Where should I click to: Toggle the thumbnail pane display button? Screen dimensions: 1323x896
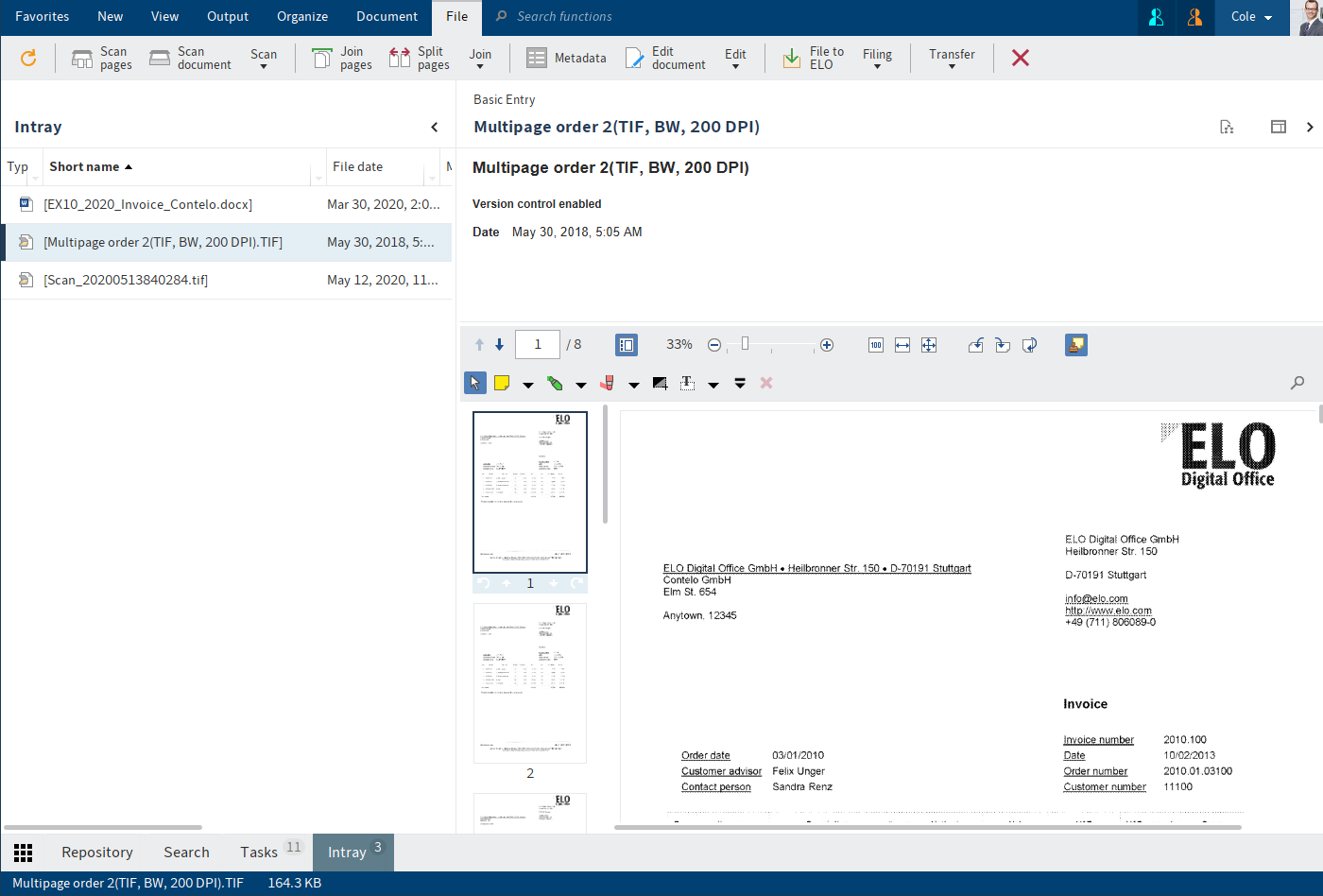click(x=626, y=345)
